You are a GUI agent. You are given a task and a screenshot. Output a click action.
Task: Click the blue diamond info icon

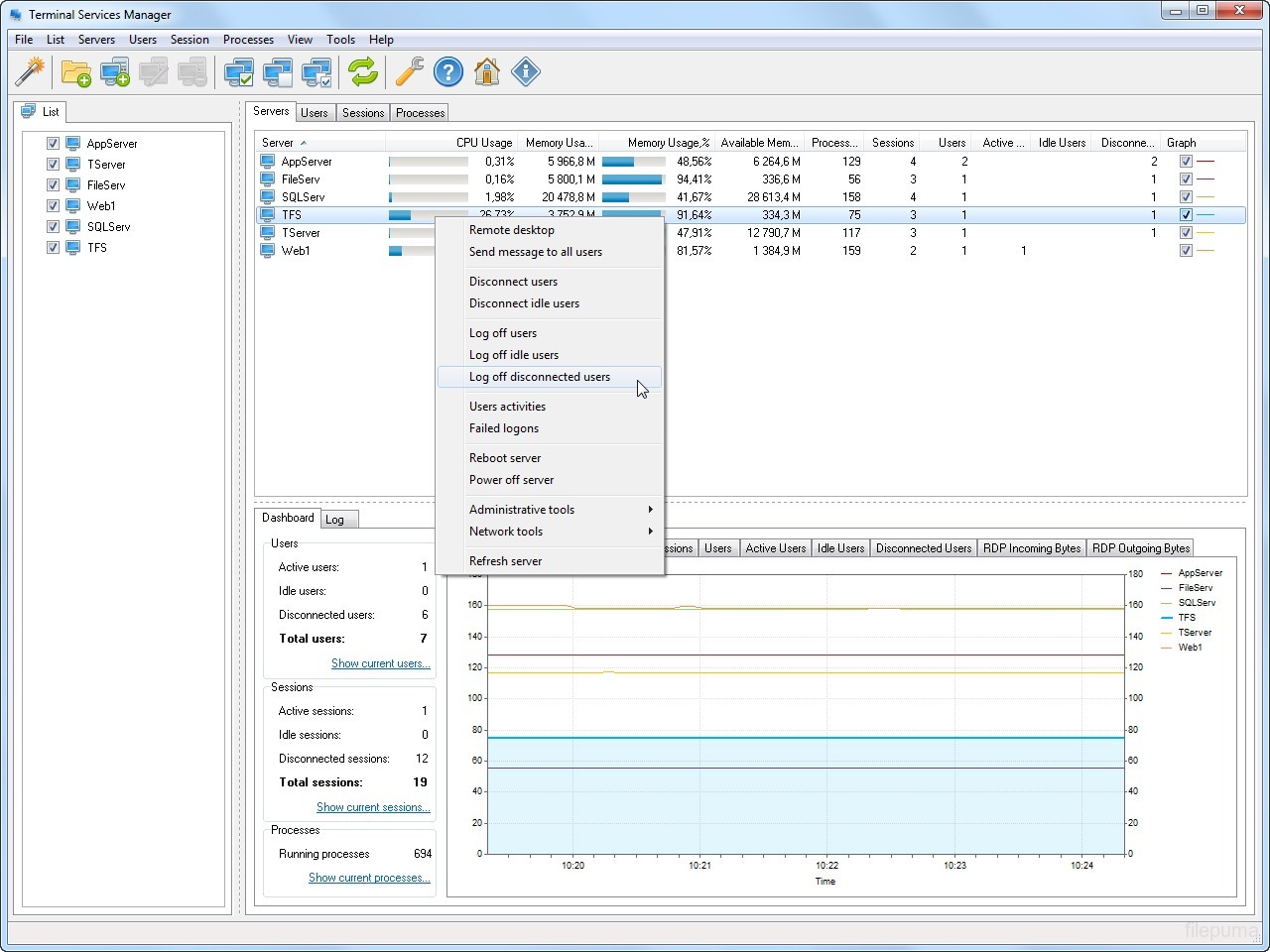(x=526, y=71)
